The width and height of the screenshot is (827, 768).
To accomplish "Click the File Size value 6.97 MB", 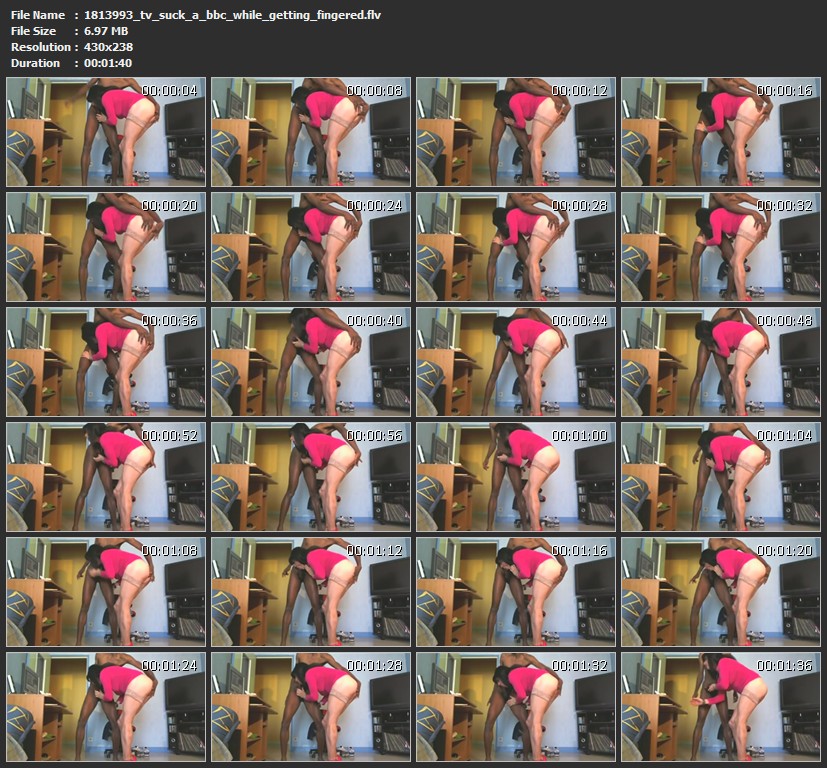I will [x=106, y=31].
